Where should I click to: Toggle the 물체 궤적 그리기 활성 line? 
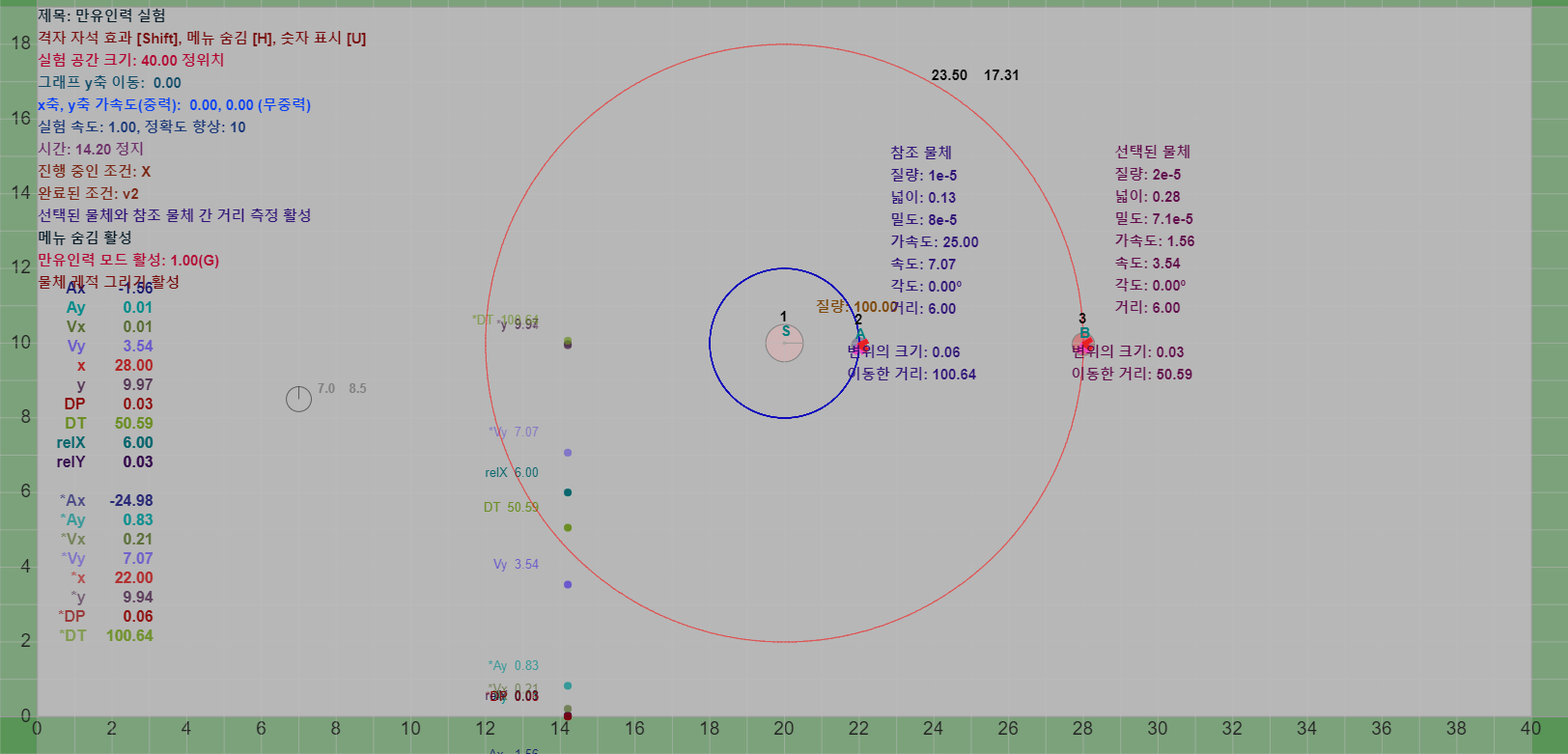[x=109, y=282]
